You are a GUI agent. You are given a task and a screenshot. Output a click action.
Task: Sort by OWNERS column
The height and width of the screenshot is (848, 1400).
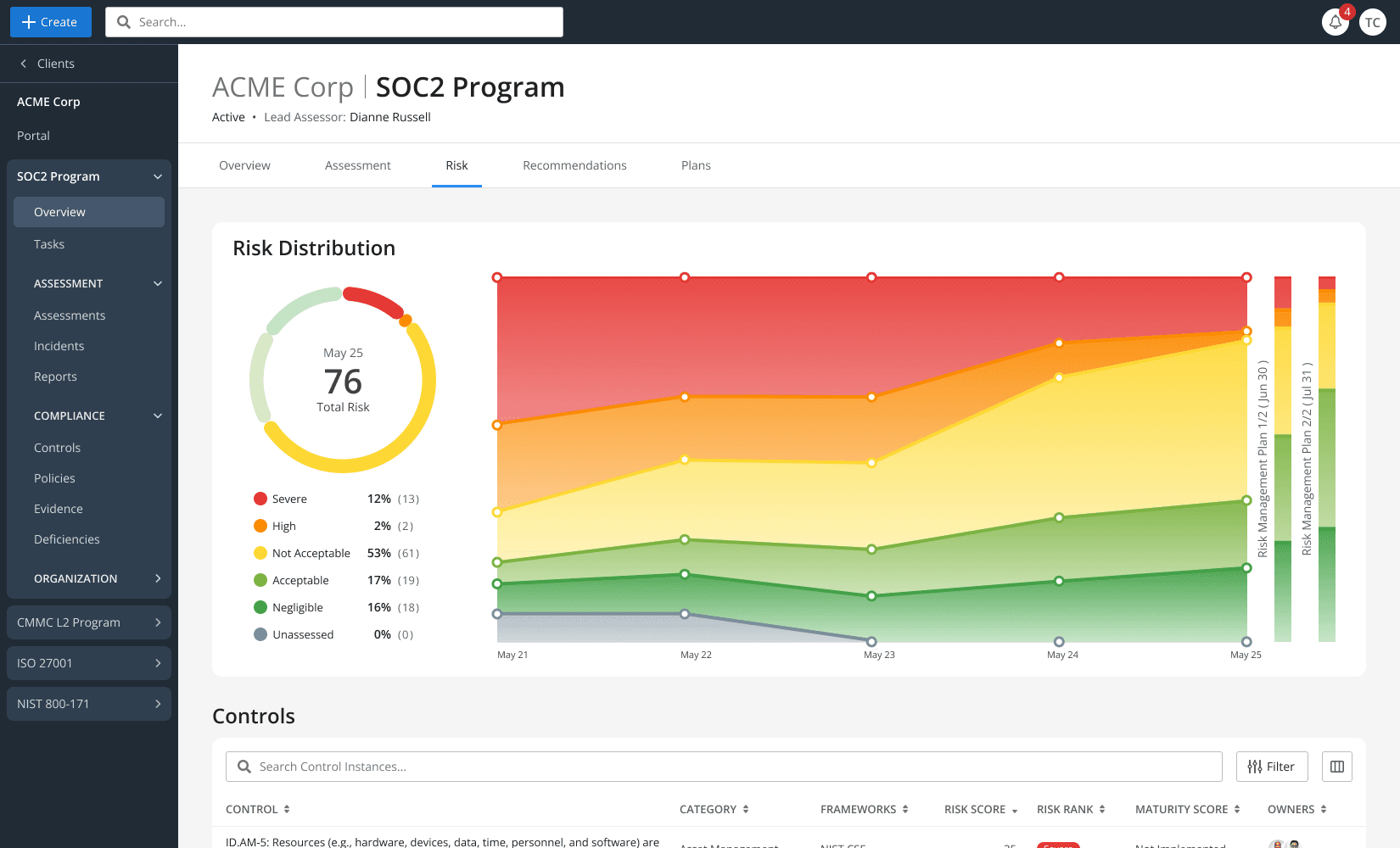pos(1297,810)
